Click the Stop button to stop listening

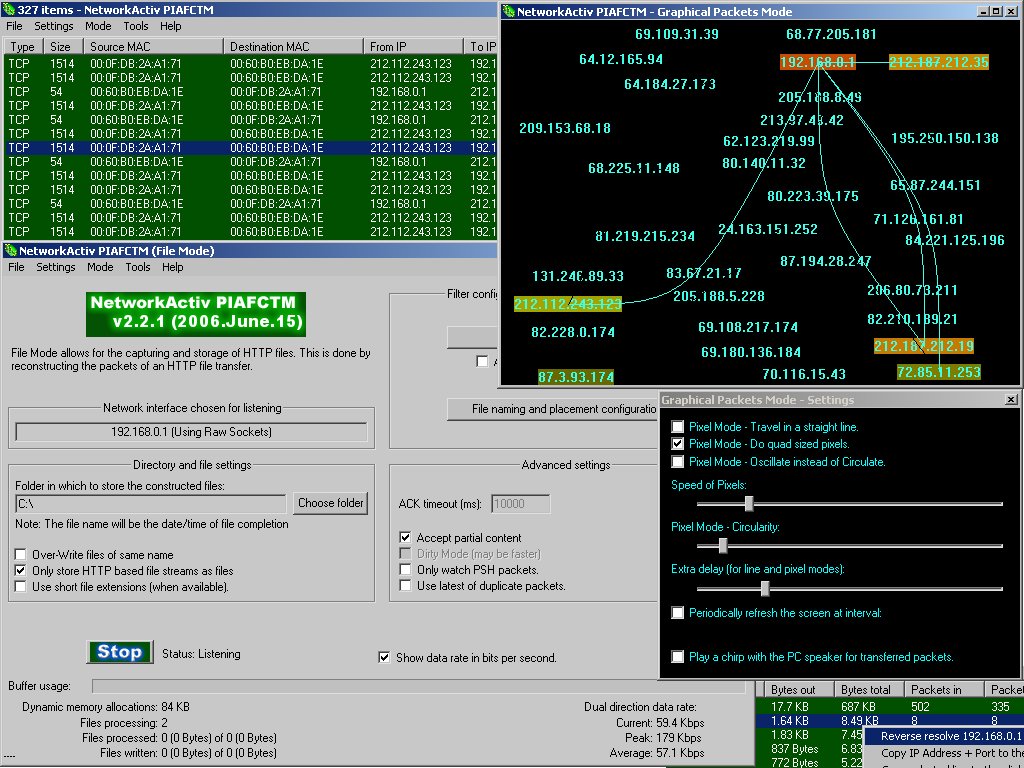119,651
